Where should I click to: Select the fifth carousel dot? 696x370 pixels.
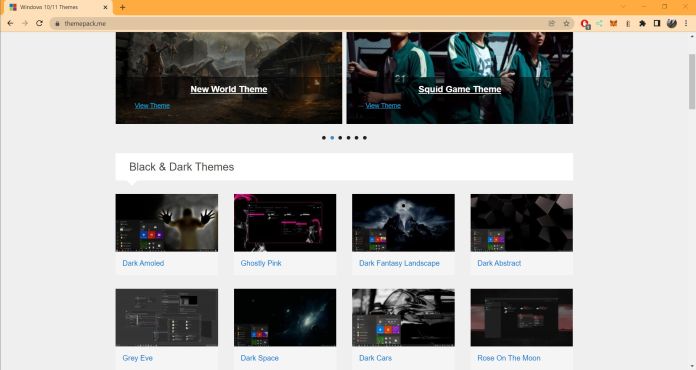[x=356, y=138]
